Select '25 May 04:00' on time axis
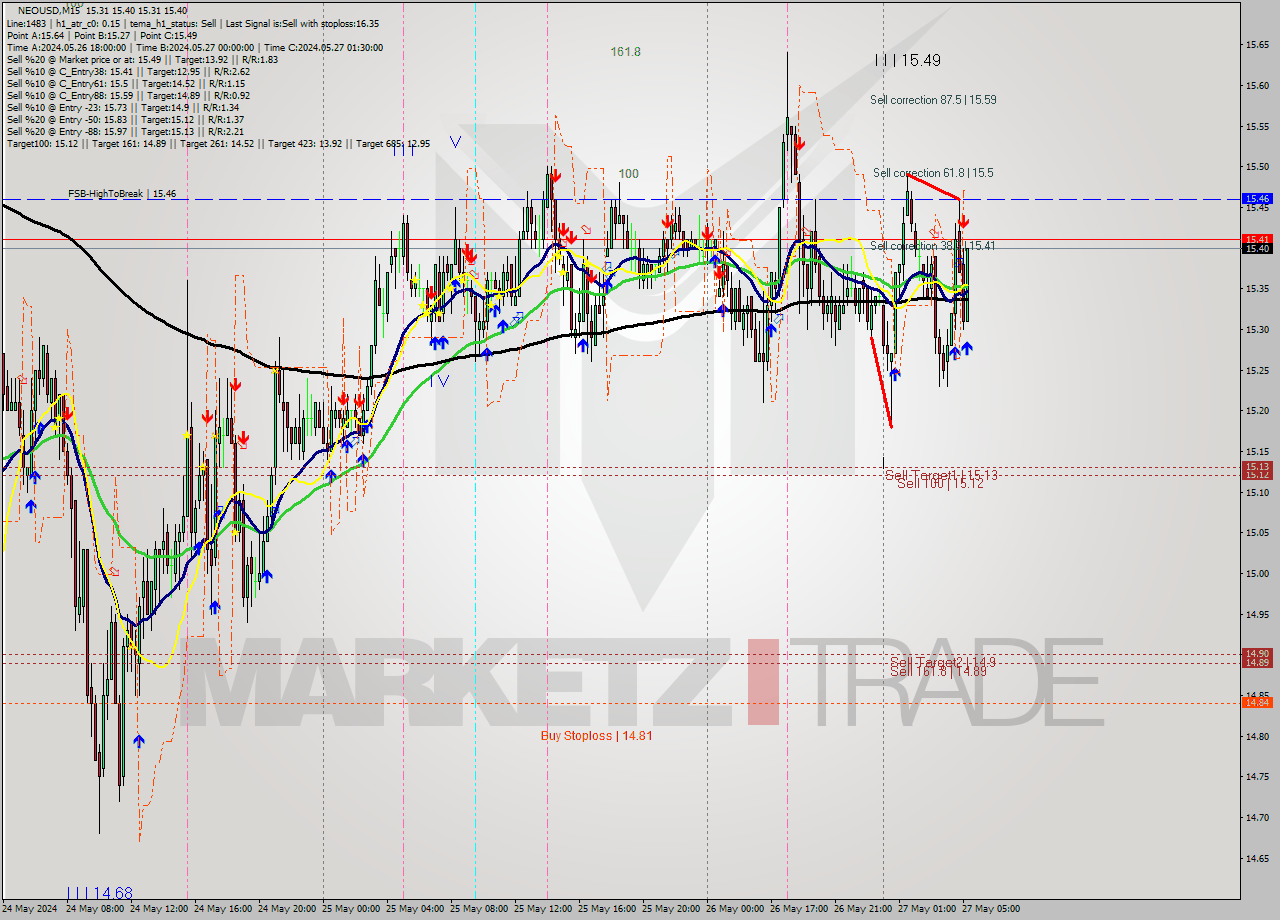This screenshot has height=920, width=1280. pyautogui.click(x=414, y=909)
